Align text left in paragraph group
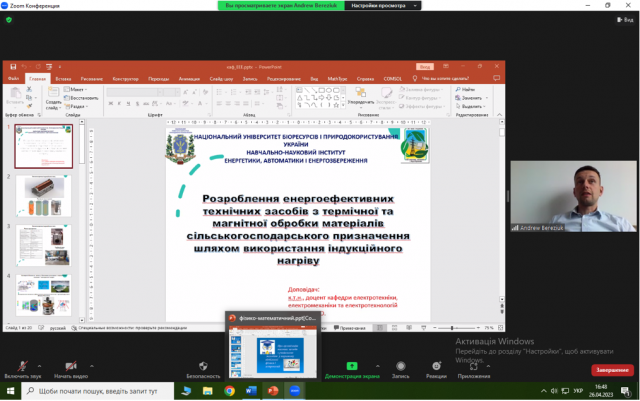The height and width of the screenshot is (401, 640). 219,104
